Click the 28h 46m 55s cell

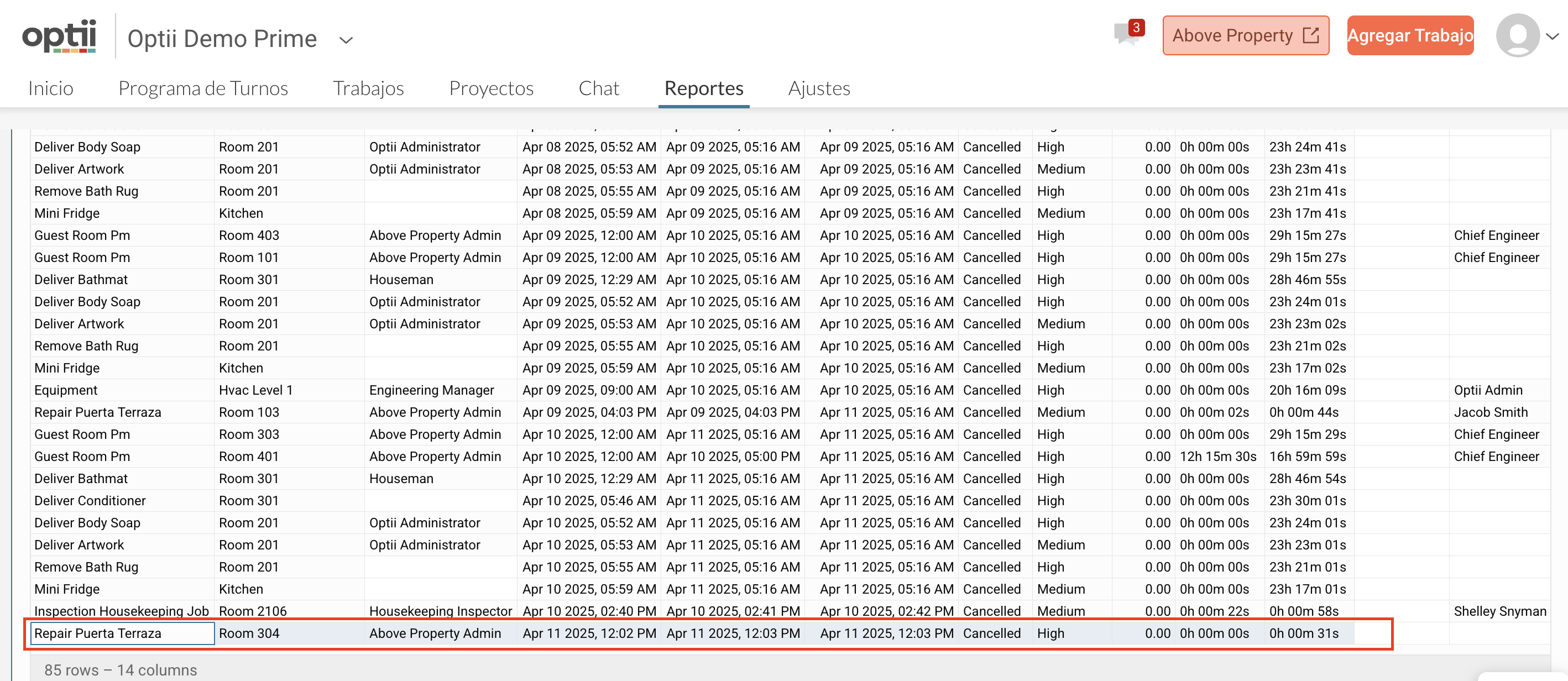[1309, 279]
